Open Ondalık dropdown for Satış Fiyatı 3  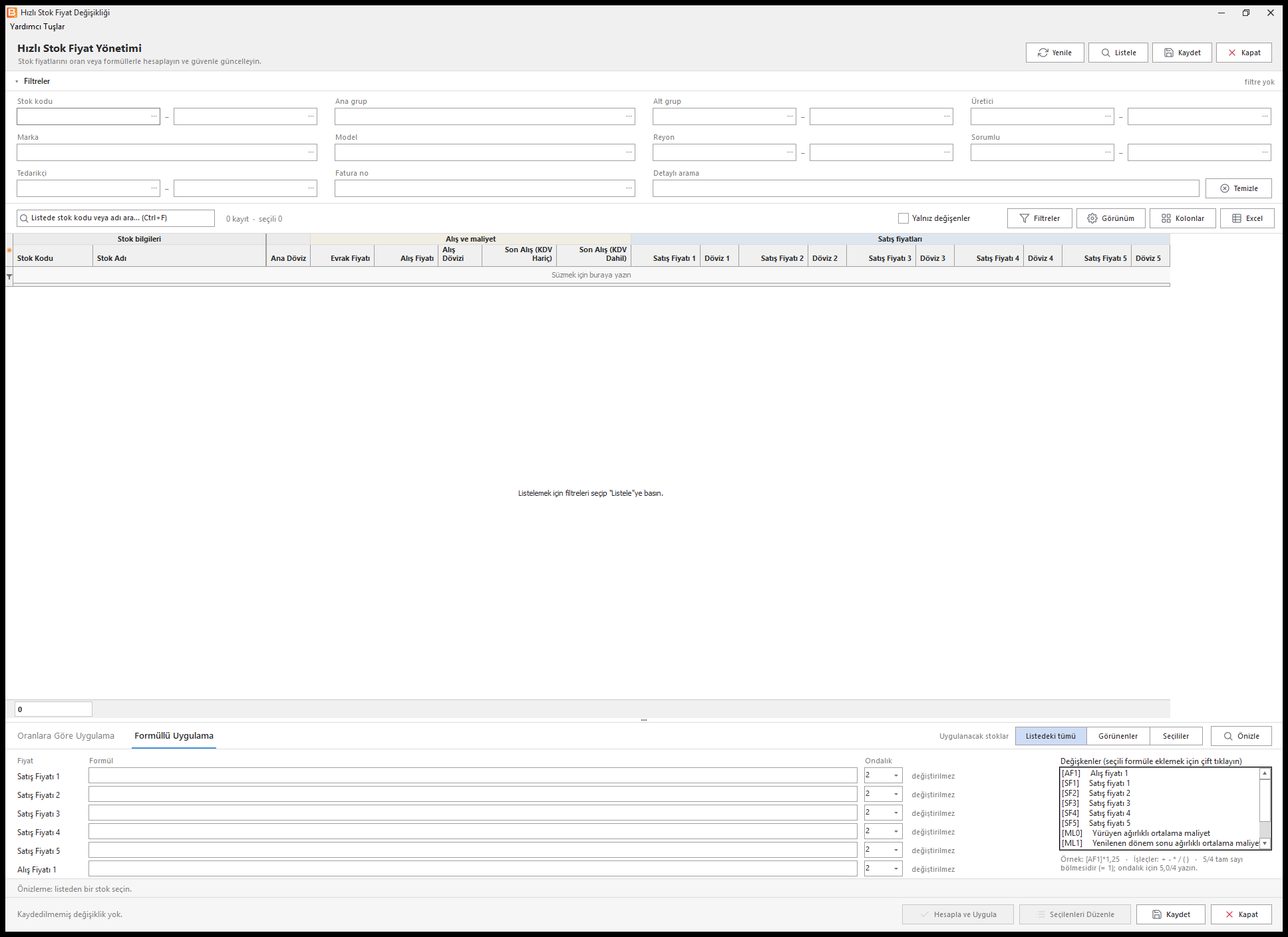(896, 813)
